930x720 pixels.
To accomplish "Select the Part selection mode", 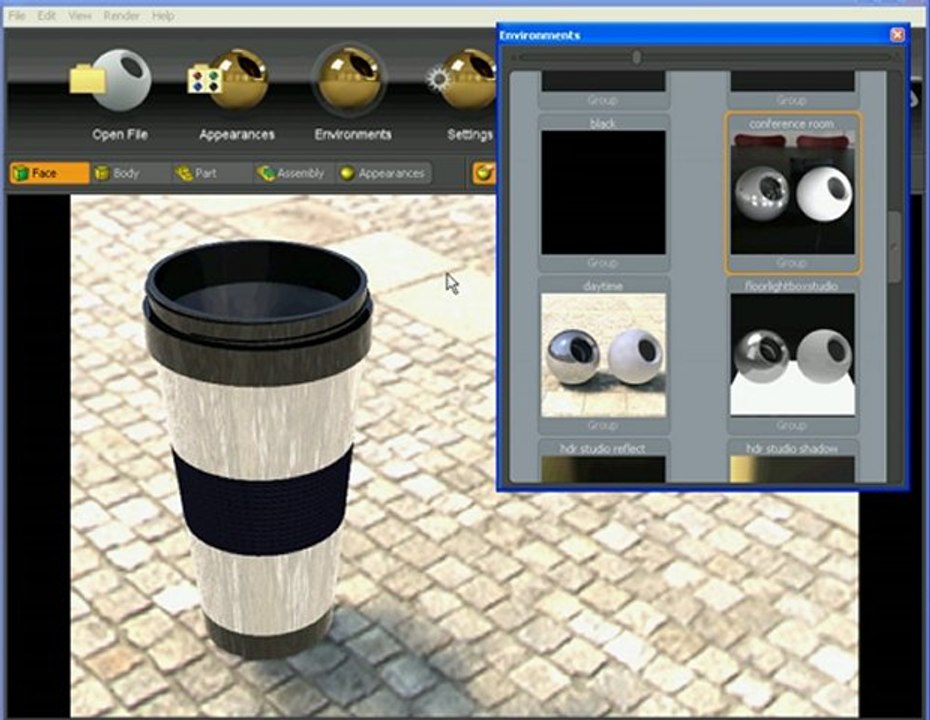I will coord(211,173).
